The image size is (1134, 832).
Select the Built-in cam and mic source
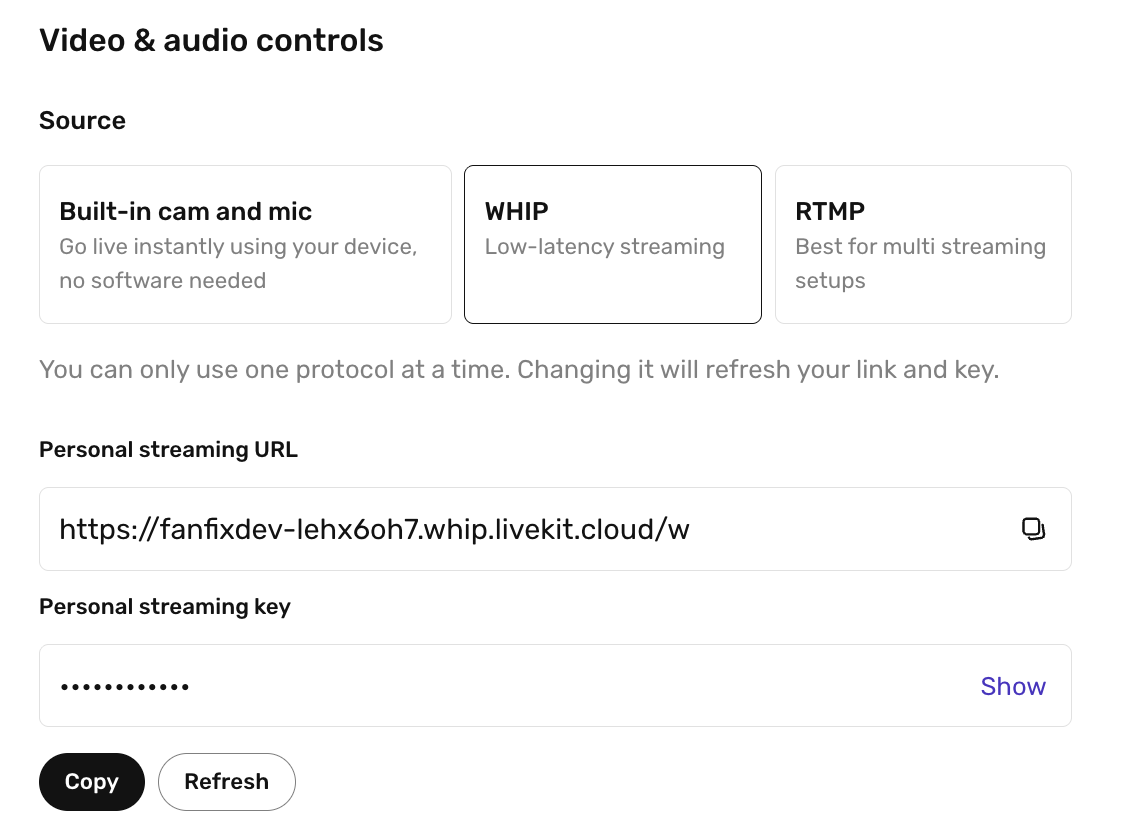[245, 244]
